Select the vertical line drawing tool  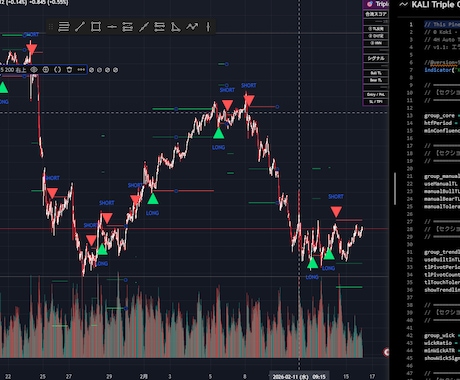(x=208, y=27)
